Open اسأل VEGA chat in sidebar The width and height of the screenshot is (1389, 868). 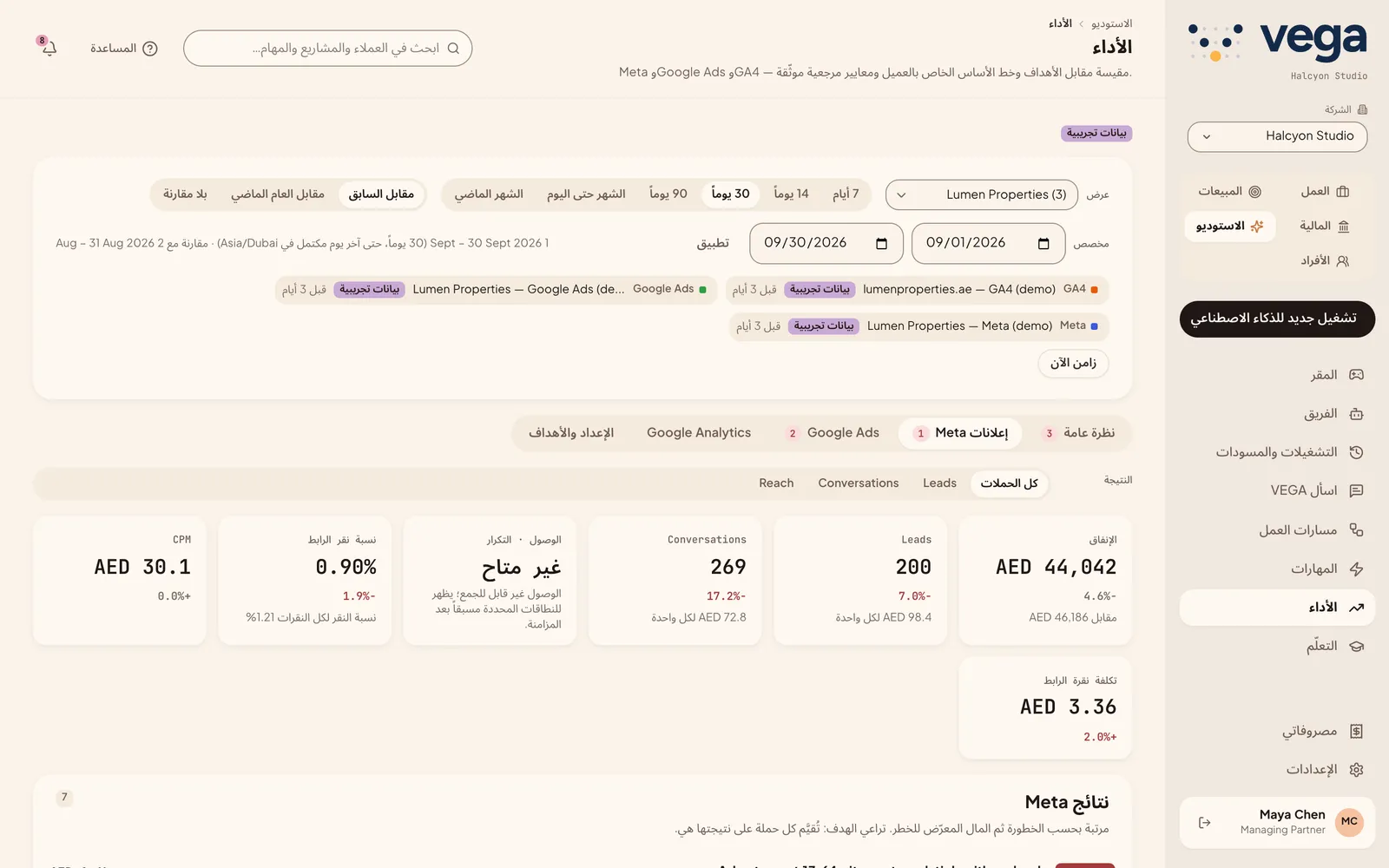1276,490
